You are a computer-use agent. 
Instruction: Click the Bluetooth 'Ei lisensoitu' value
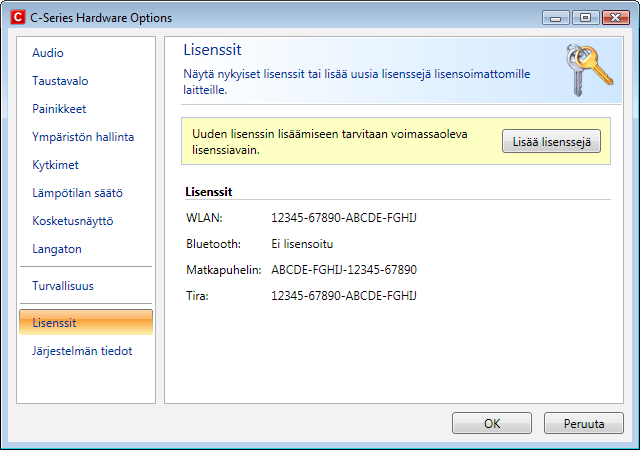302,244
